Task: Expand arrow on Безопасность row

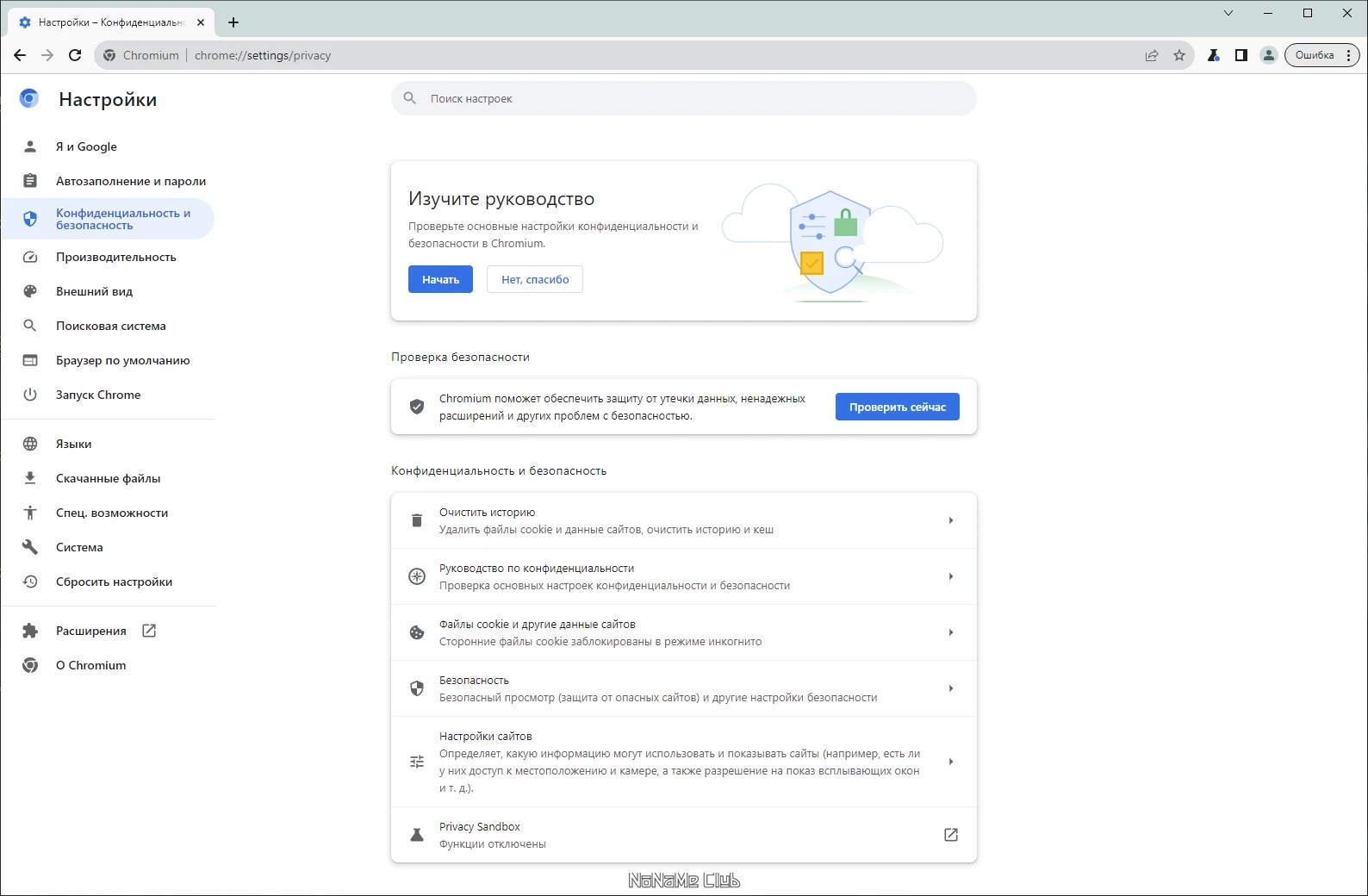Action: coord(951,688)
